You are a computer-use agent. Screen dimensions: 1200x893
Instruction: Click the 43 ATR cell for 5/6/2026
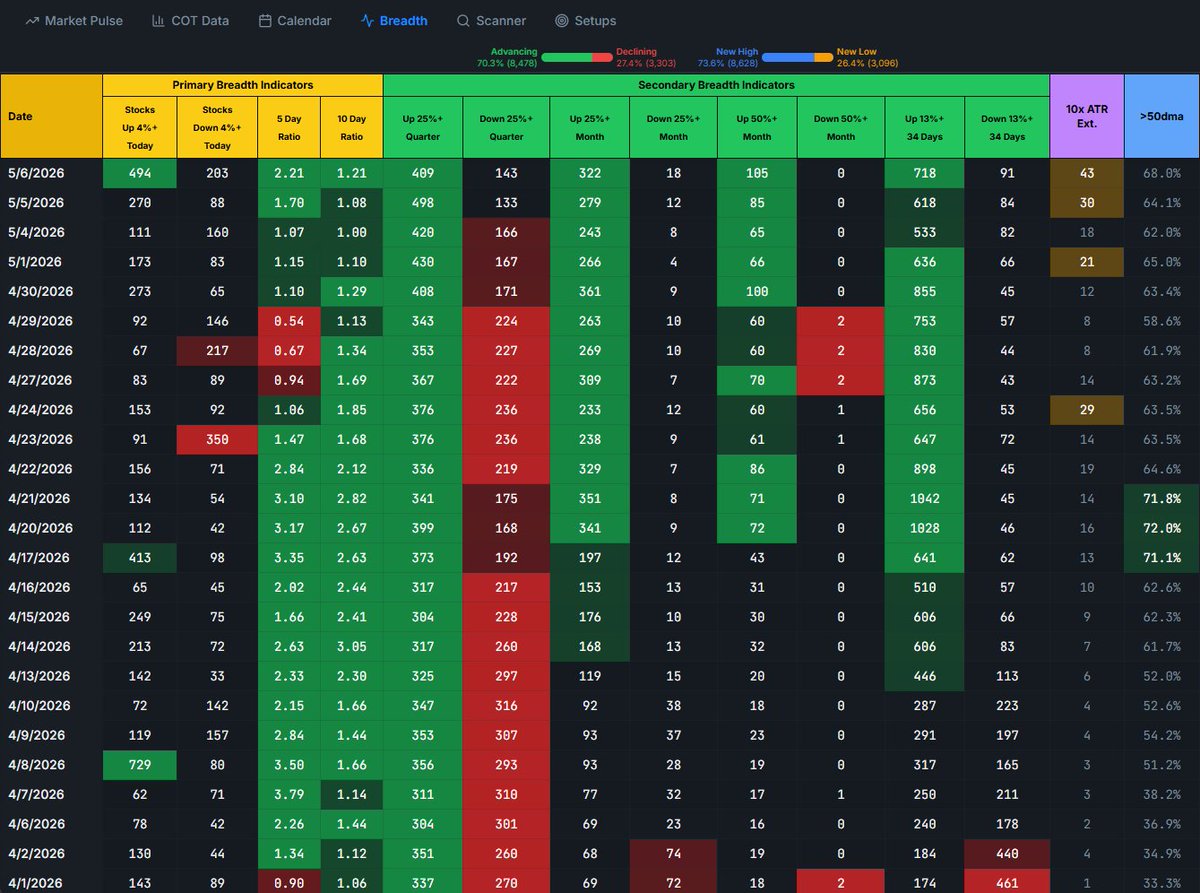(x=1087, y=173)
